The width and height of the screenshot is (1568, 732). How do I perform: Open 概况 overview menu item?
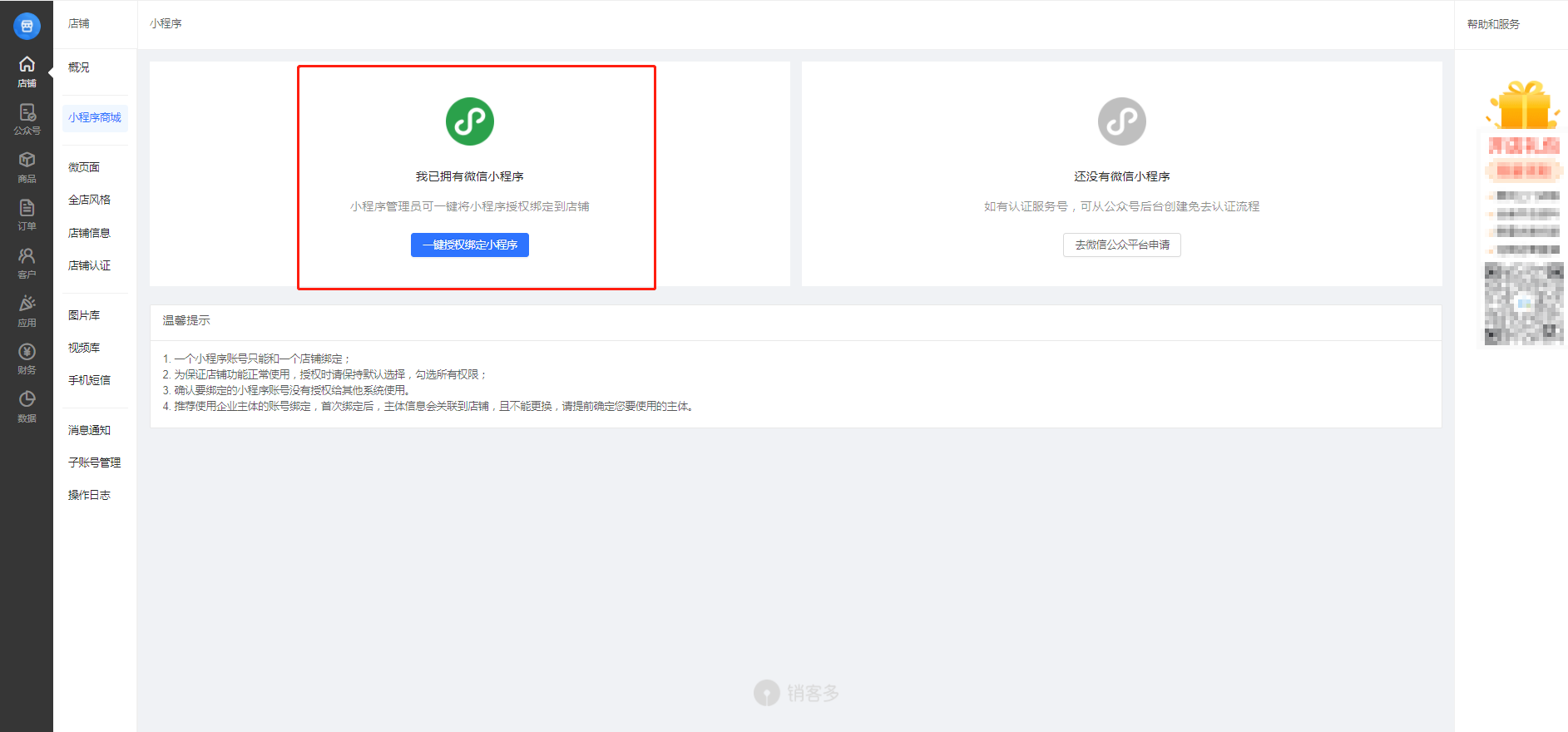point(79,67)
